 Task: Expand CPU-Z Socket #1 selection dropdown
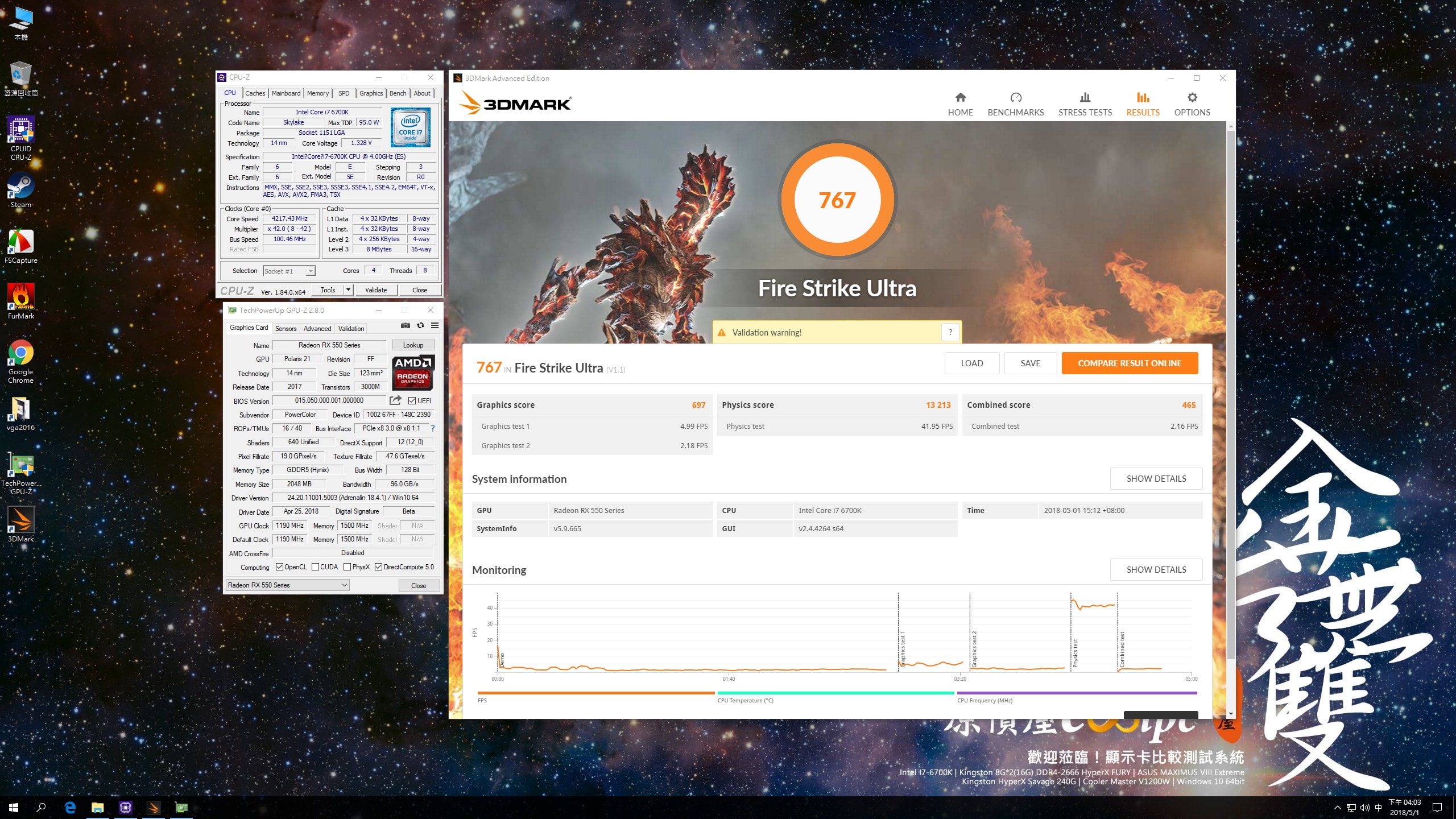coord(311,271)
